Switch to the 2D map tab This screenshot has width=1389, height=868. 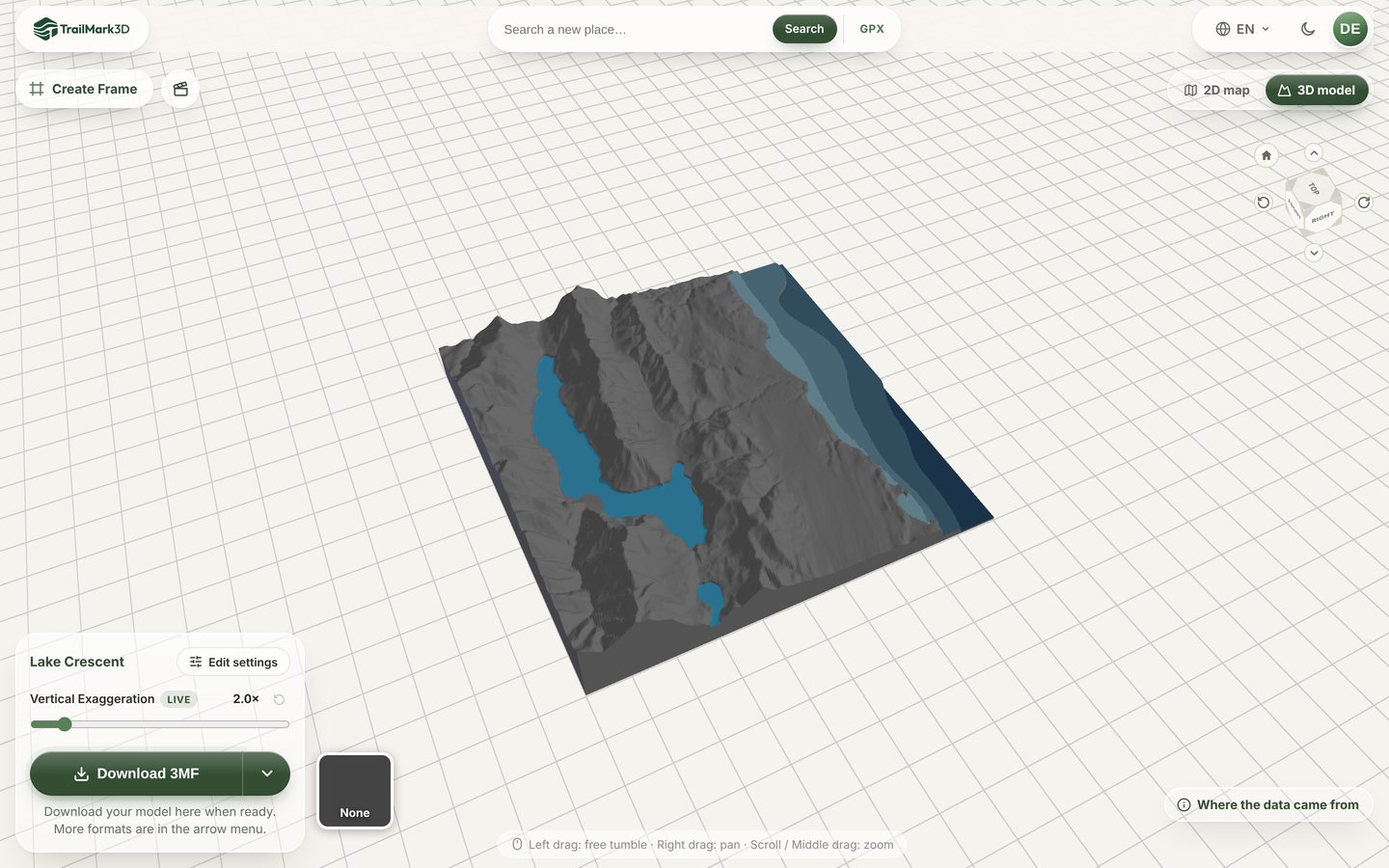pos(1217,91)
